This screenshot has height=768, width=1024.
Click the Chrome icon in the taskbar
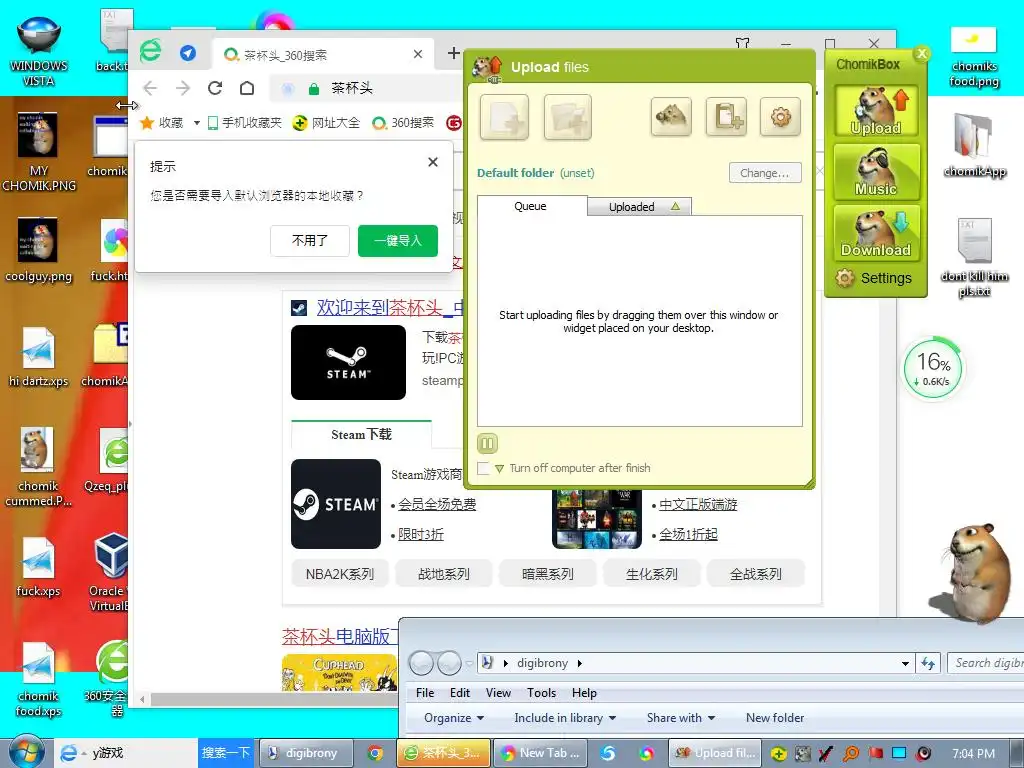(375, 753)
